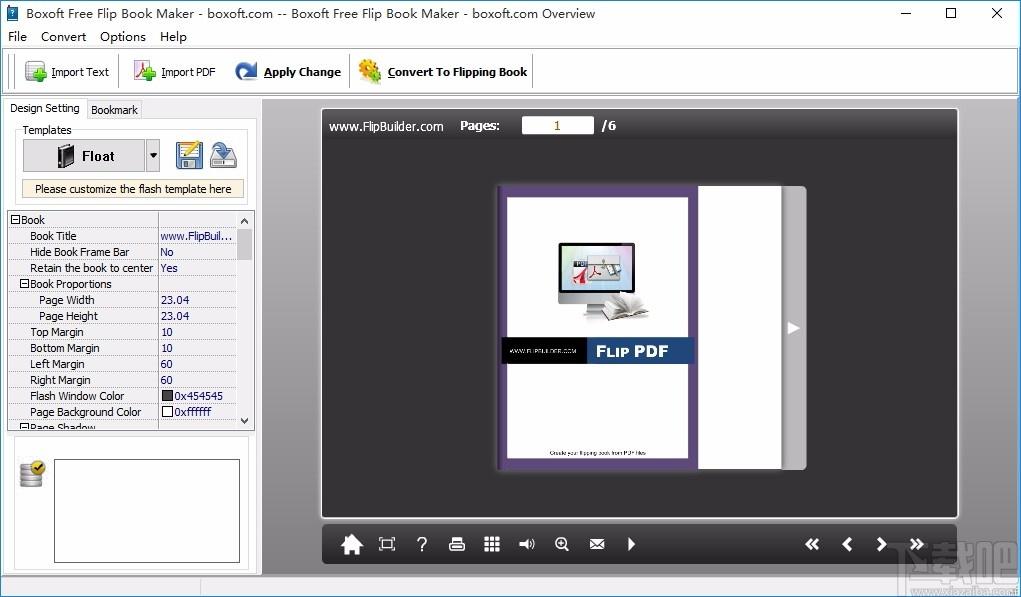1021x597 pixels.
Task: Open the Templates dropdown arrow
Action: click(153, 156)
